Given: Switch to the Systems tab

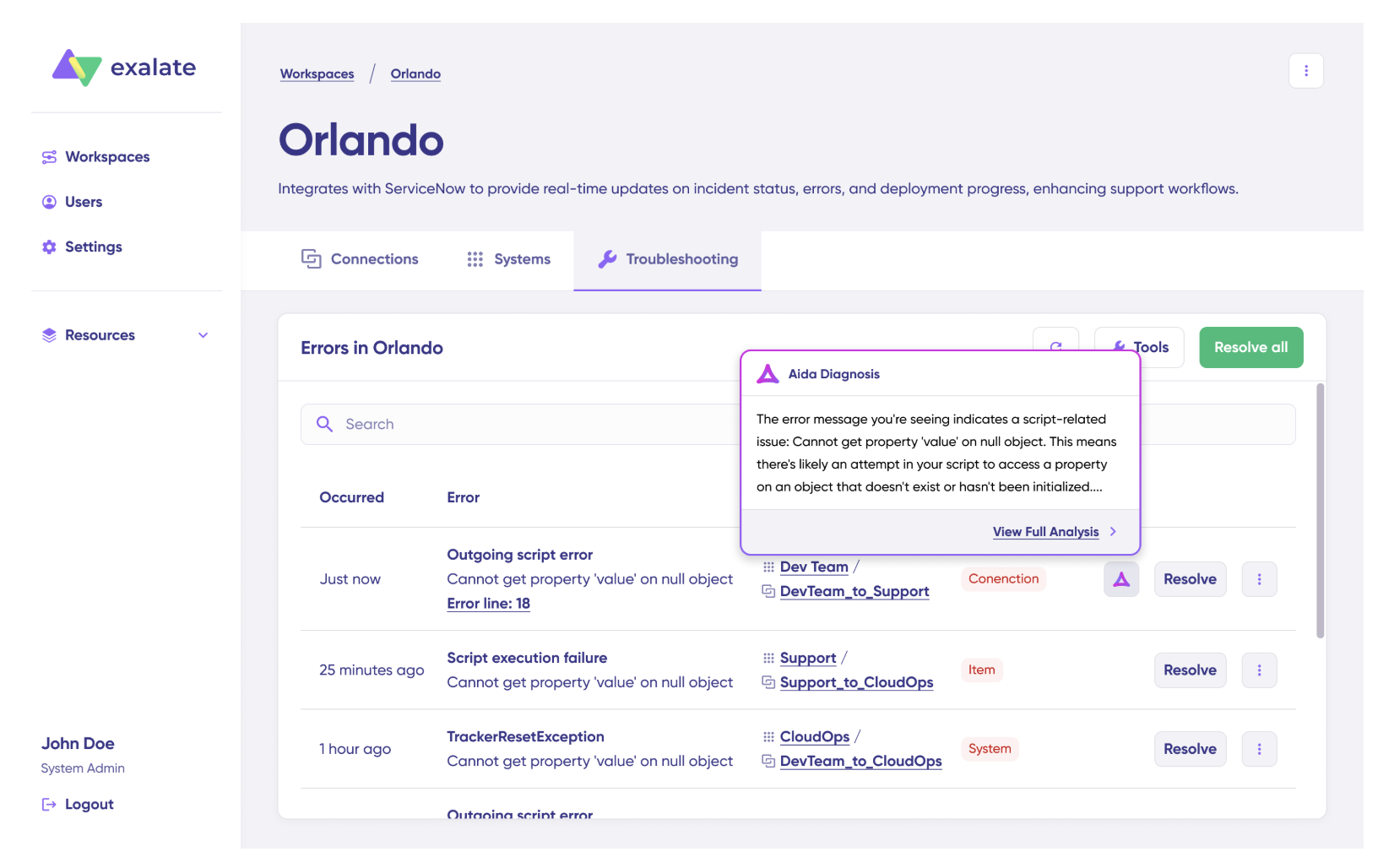Looking at the screenshot, I should [508, 259].
